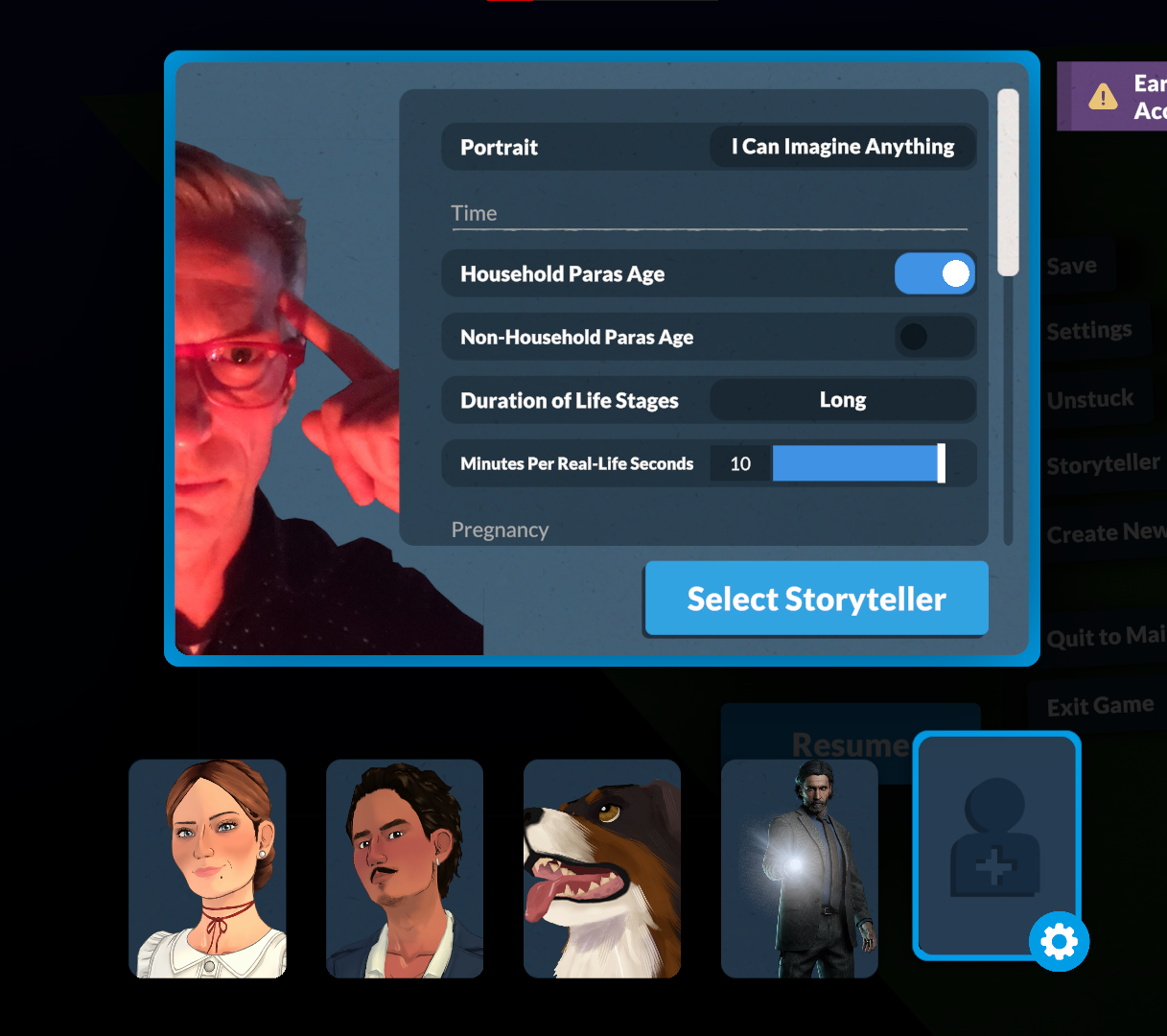Click the Unstuck menu option
The height and width of the screenshot is (1036, 1167).
(x=1090, y=399)
